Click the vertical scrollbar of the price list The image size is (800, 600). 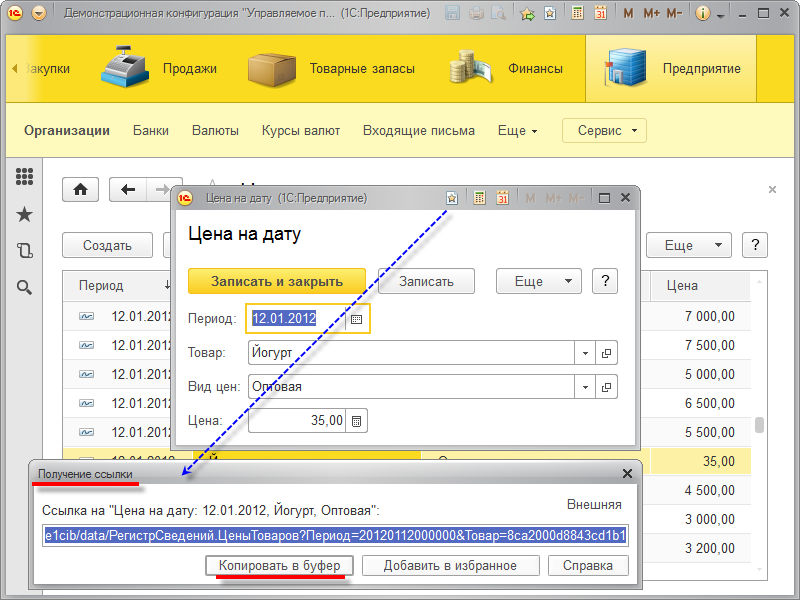click(x=759, y=424)
